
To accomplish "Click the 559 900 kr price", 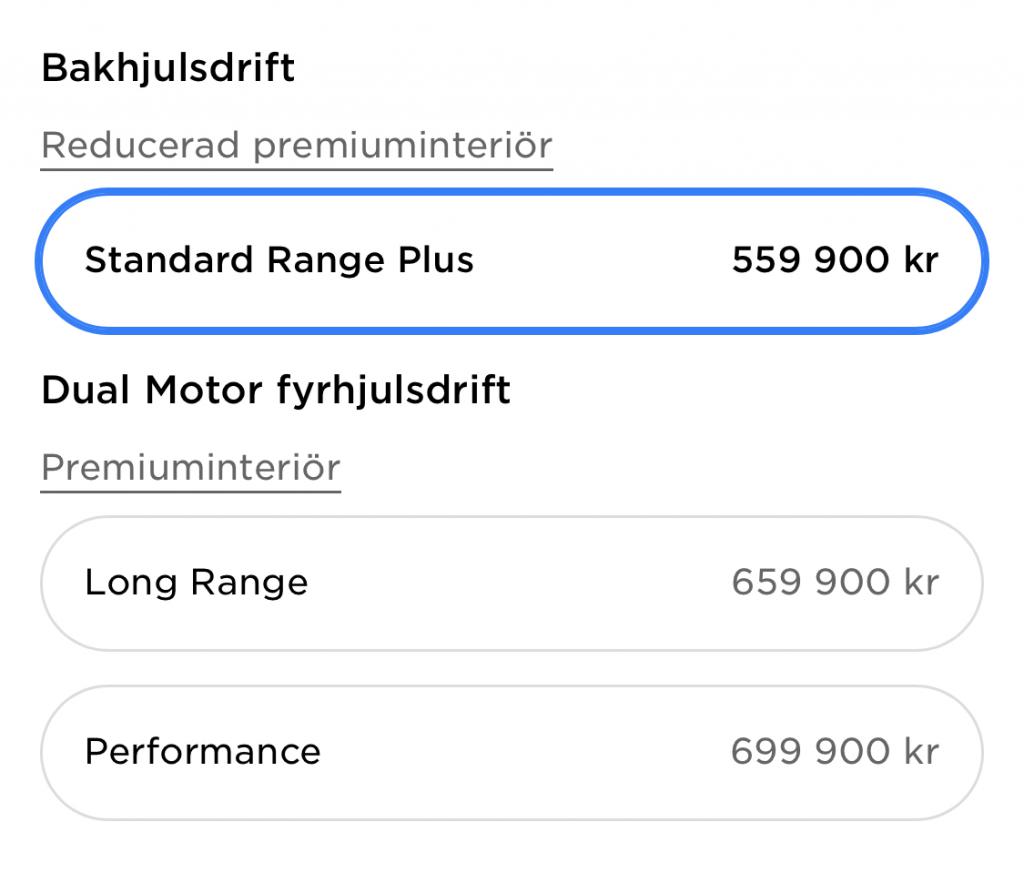I will point(835,261).
